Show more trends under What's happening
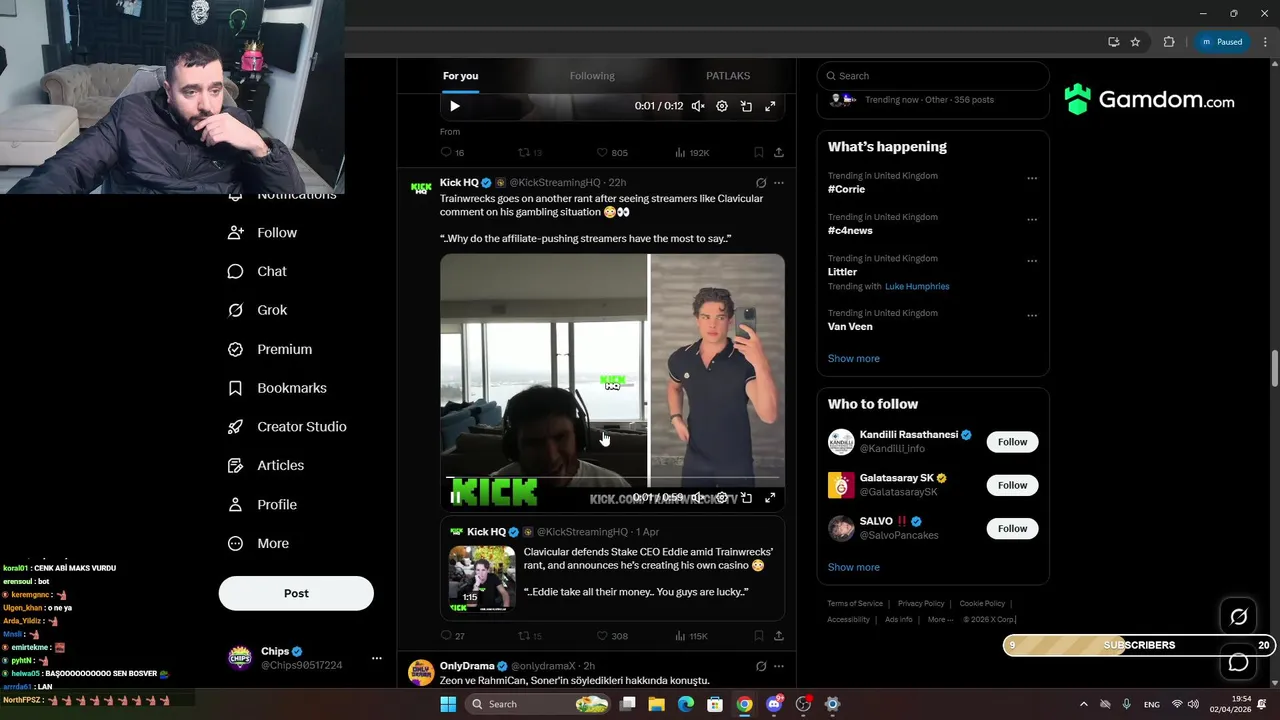Viewport: 1280px width, 720px height. 854,359
